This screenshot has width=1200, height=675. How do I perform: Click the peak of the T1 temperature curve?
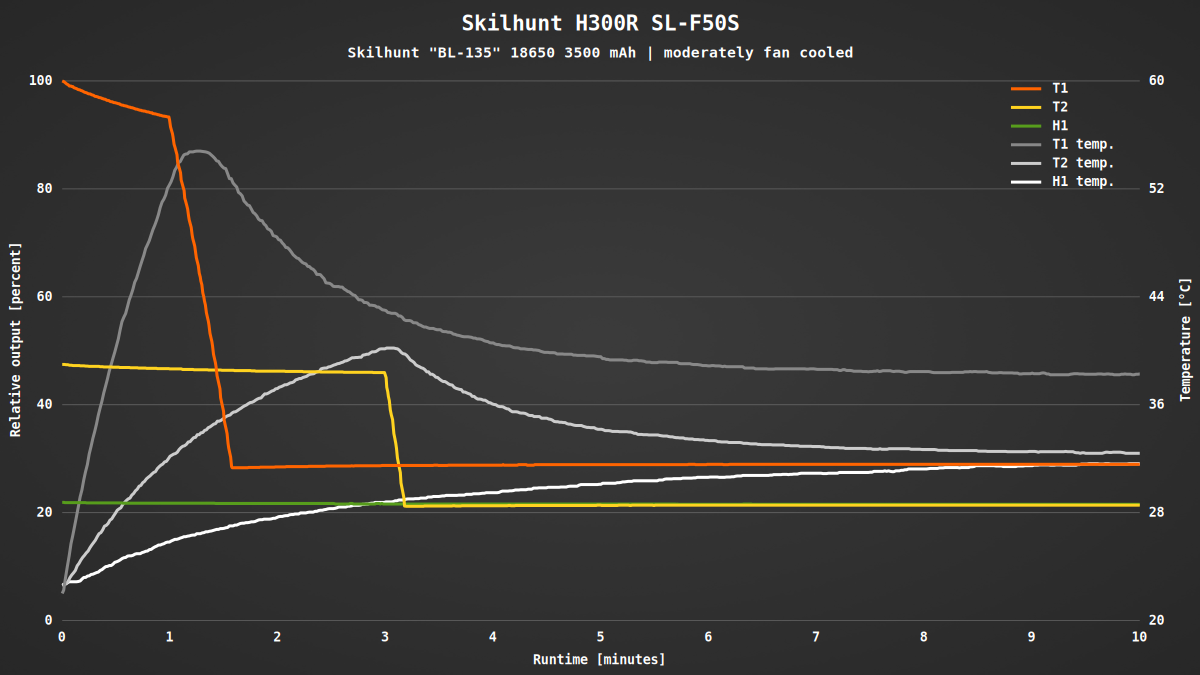[200, 151]
